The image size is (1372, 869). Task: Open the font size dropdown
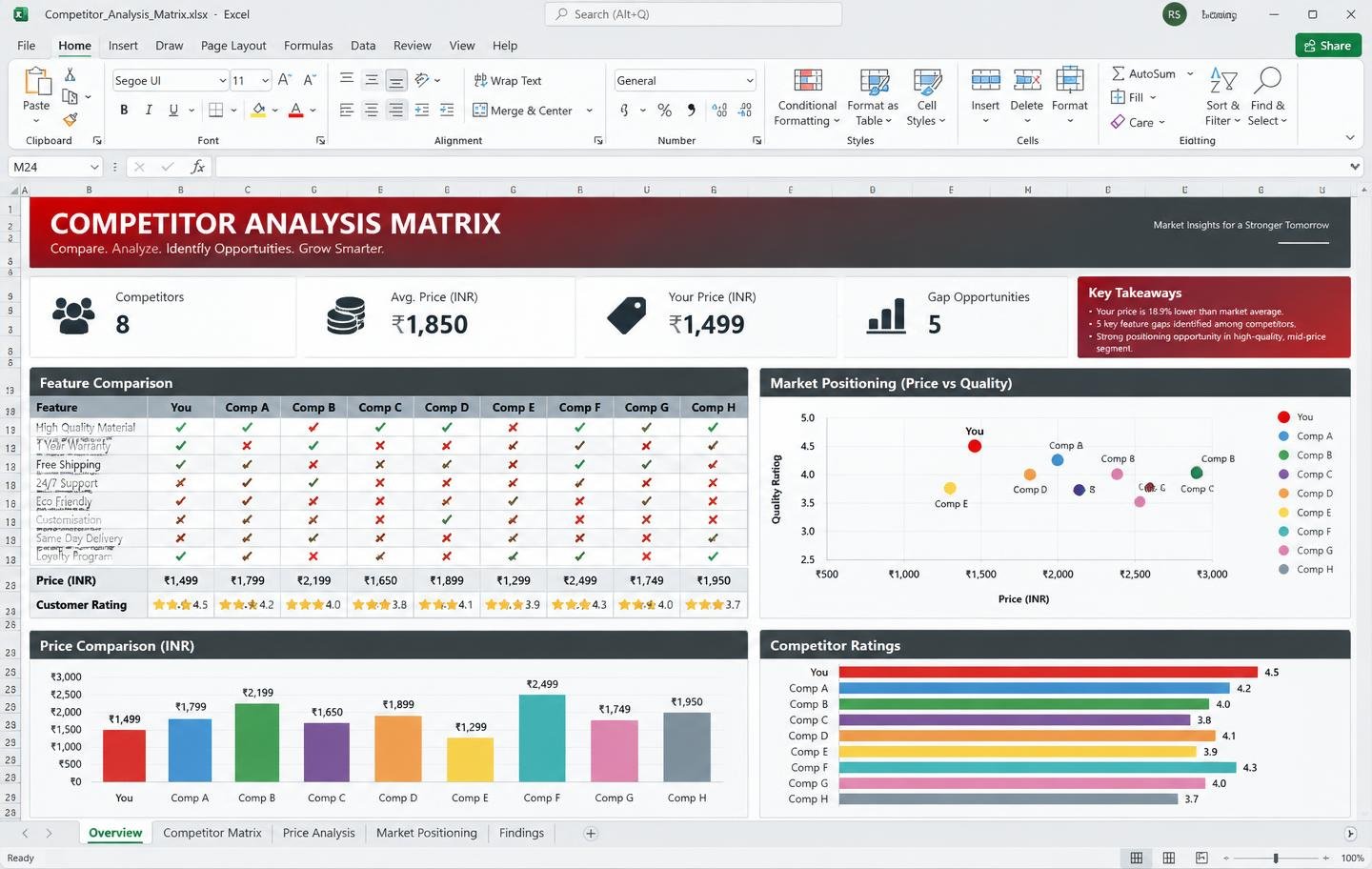coord(265,81)
